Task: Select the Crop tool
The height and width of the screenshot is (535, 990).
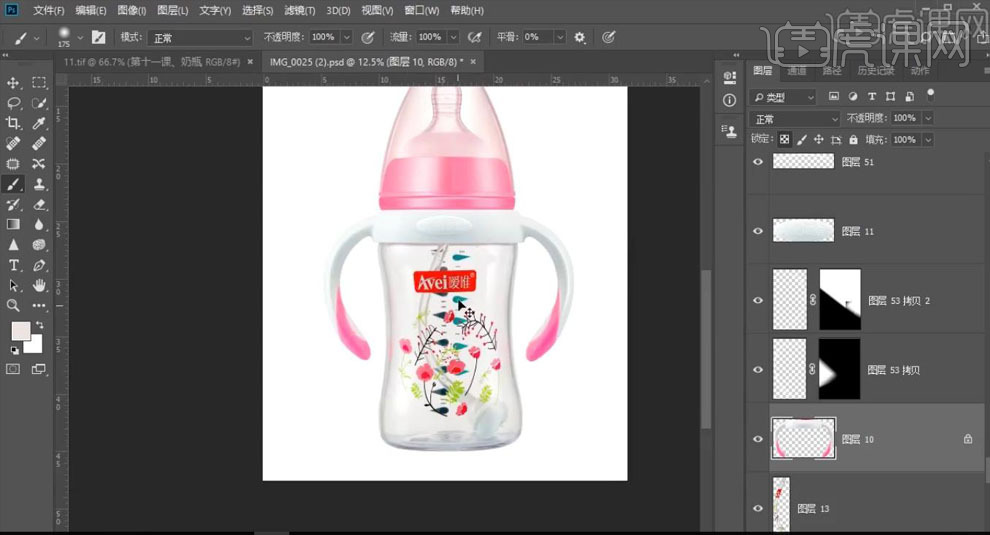Action: (14, 123)
